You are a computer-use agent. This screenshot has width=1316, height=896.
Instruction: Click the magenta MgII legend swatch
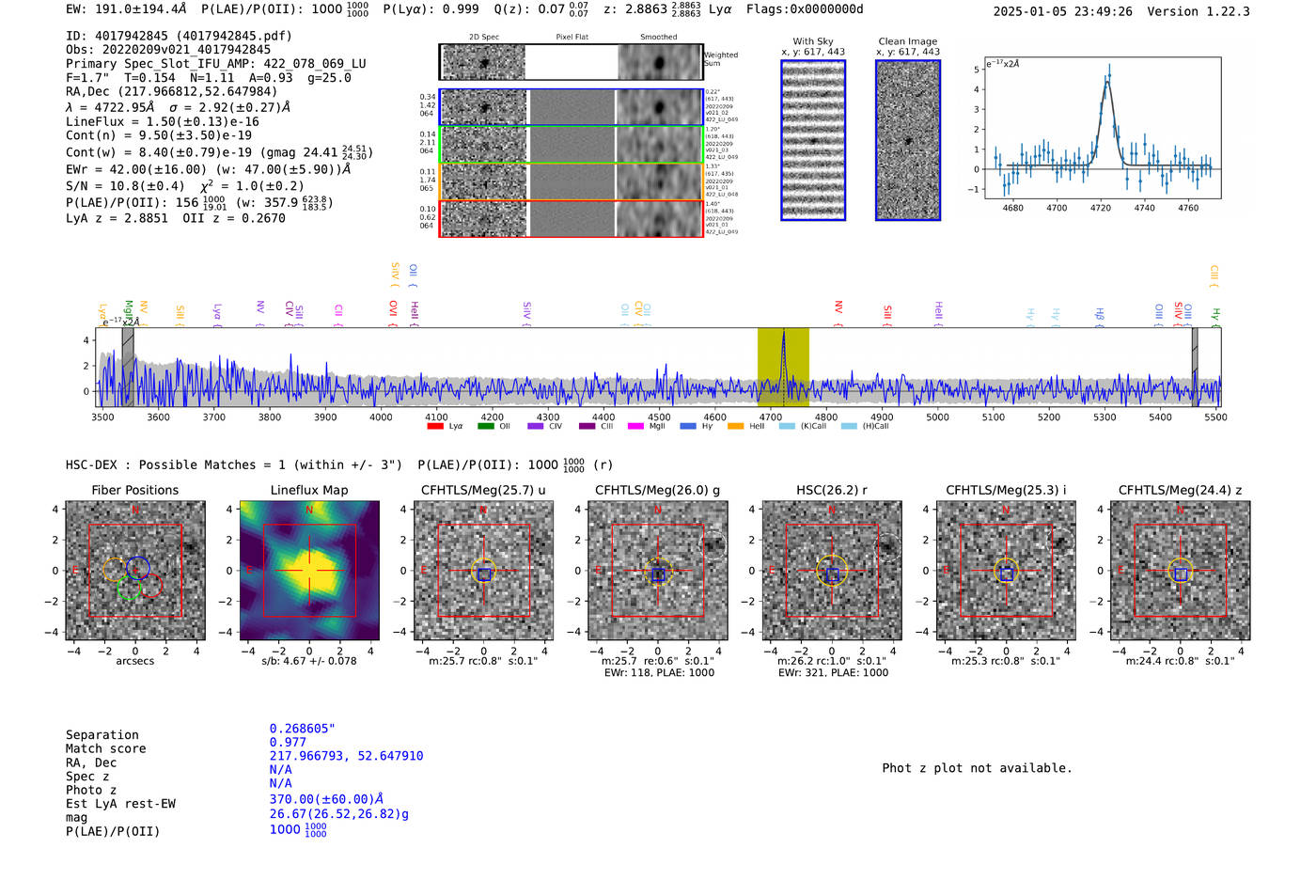tap(636, 426)
